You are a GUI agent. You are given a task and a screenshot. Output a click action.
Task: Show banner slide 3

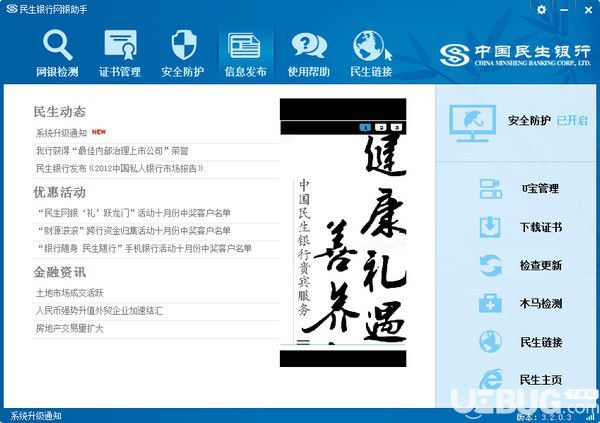tap(397, 127)
